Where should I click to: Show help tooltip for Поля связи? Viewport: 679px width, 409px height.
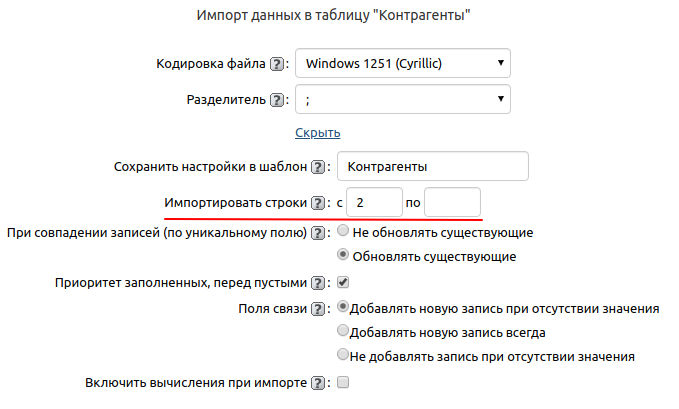pos(318,308)
